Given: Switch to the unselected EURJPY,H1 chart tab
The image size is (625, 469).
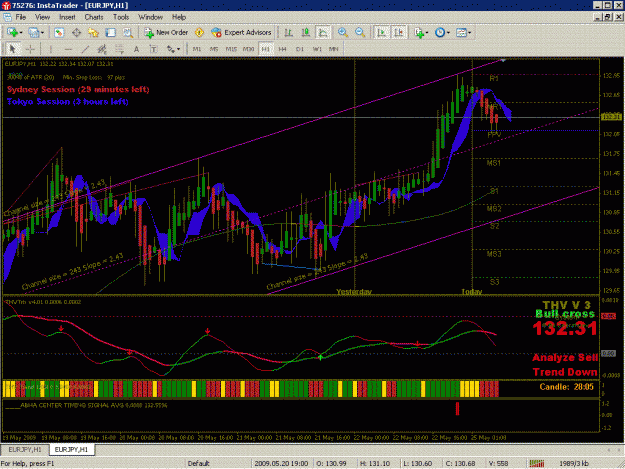Looking at the screenshot, I should point(25,449).
